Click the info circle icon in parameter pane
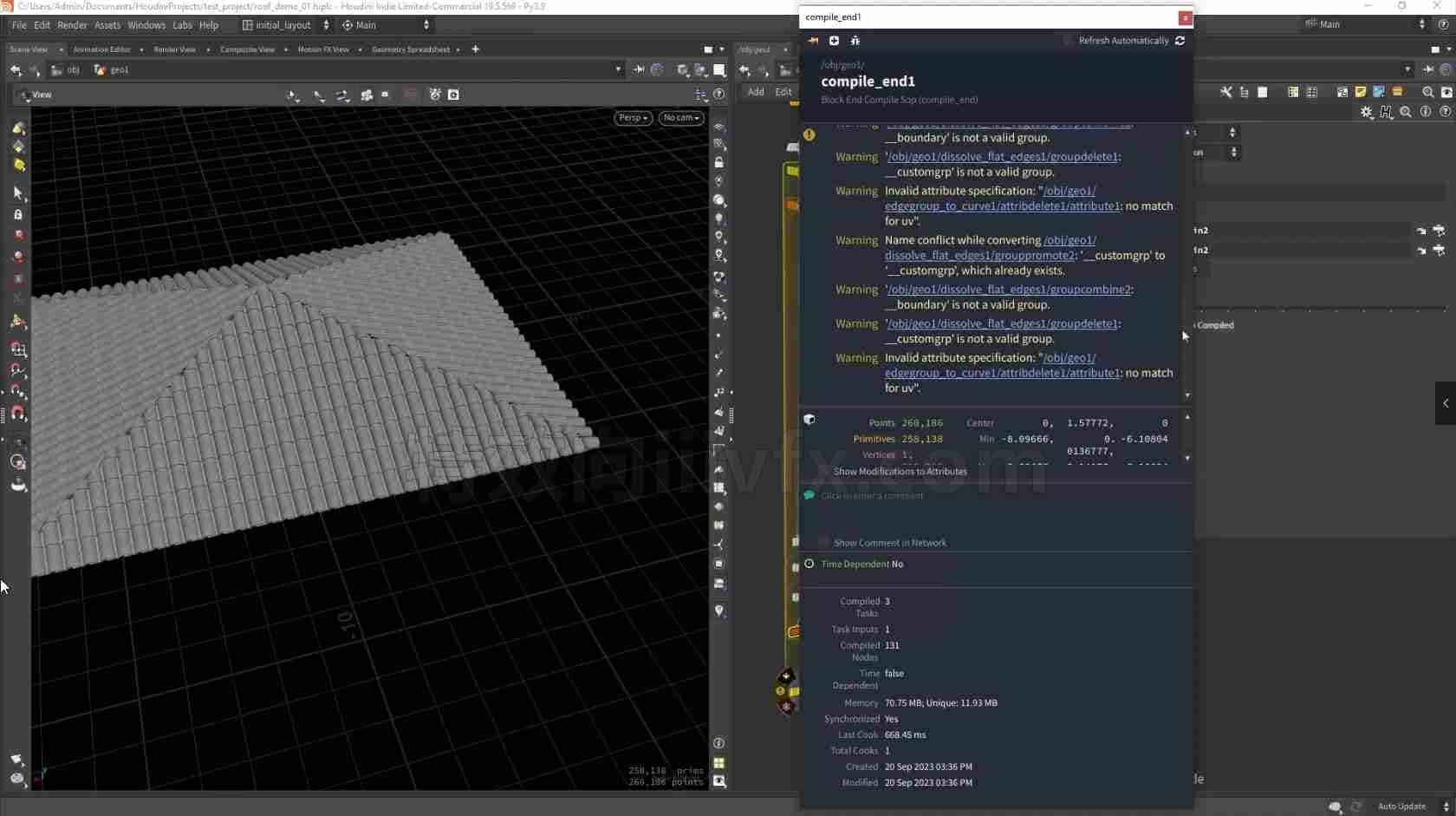Image resolution: width=1456 pixels, height=816 pixels. (x=1426, y=112)
